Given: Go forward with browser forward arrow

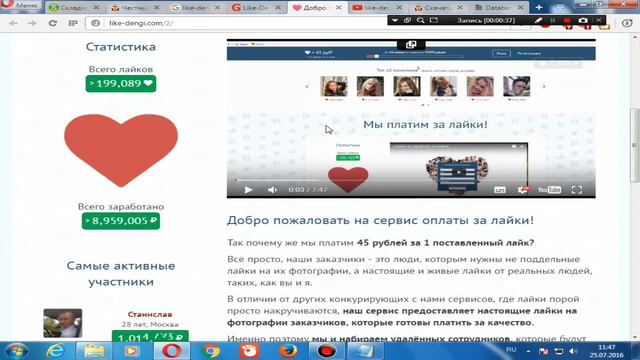Looking at the screenshot, I should [x=32, y=23].
